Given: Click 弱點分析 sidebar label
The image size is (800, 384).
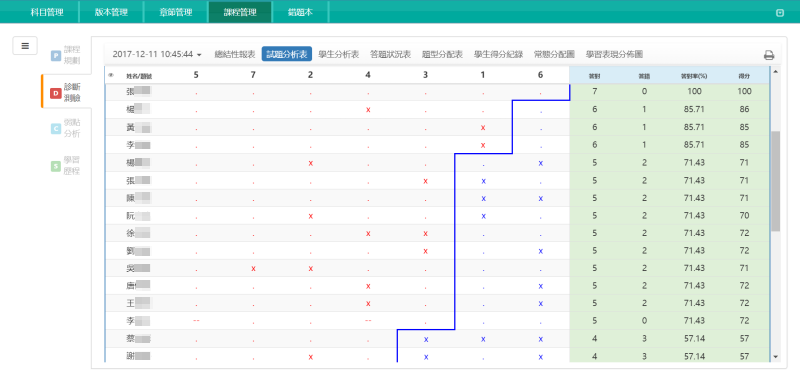Looking at the screenshot, I should click(72, 129).
